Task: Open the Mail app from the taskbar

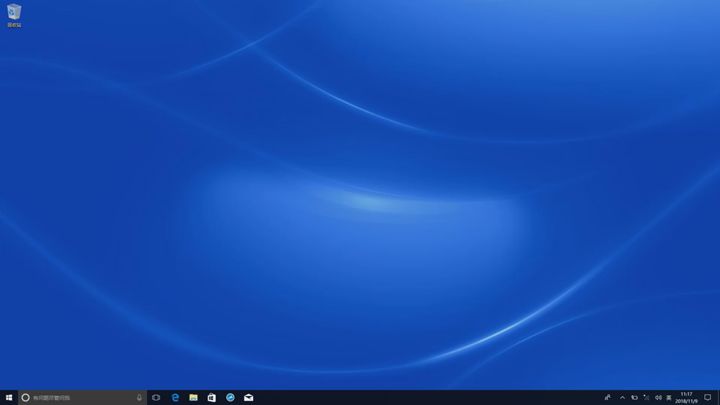Action: click(248, 398)
